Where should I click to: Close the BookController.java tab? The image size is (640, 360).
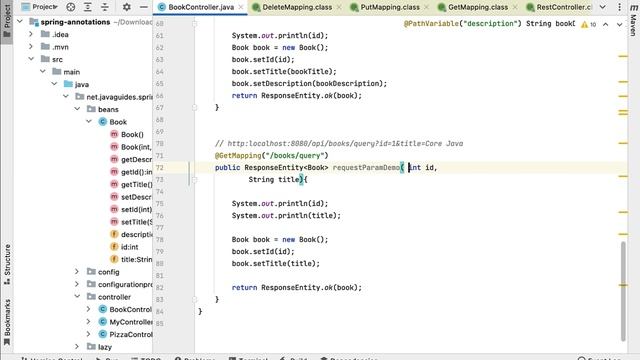(241, 7)
